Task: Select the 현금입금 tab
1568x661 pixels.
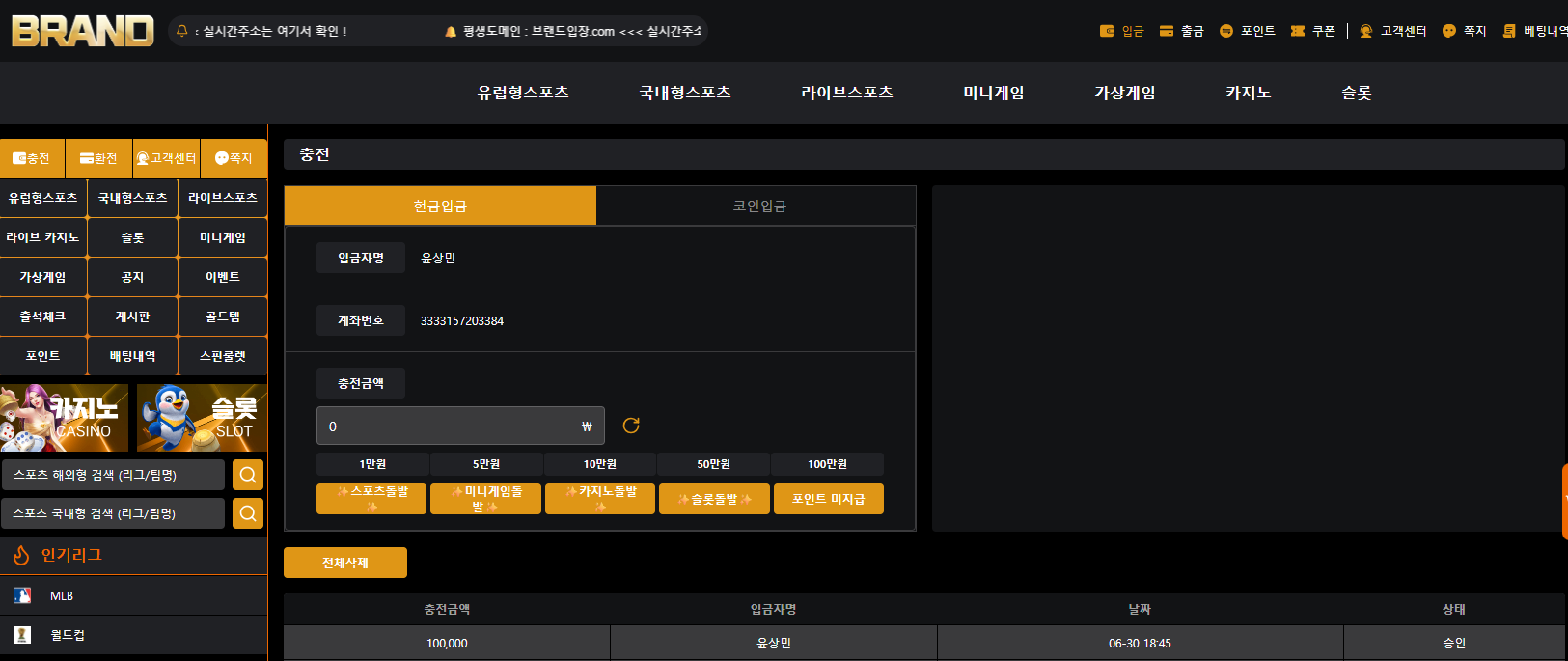Action: [x=440, y=206]
